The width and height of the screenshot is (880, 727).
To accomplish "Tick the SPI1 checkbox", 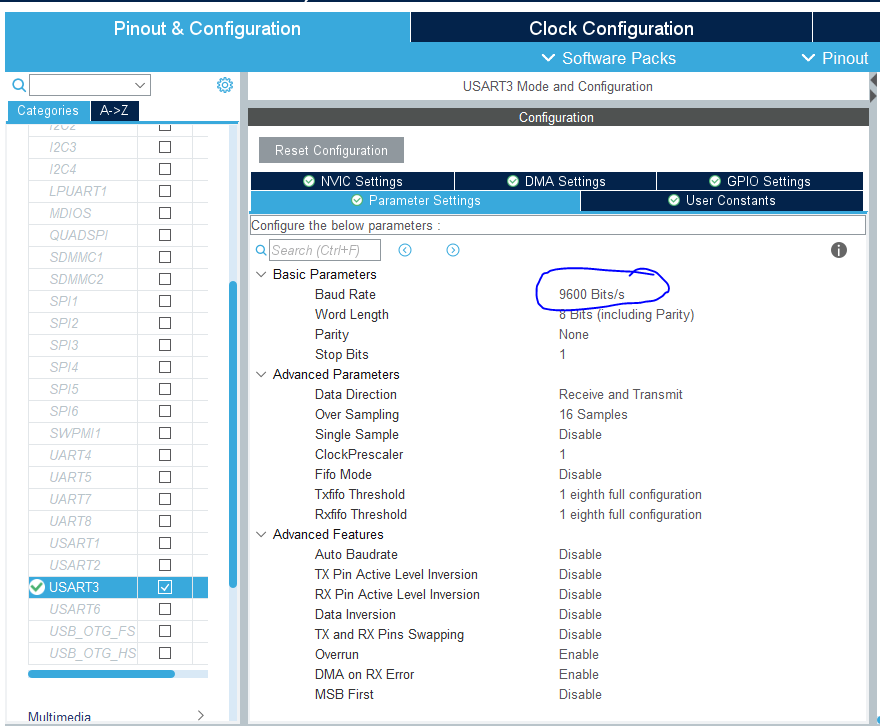I will tap(164, 301).
